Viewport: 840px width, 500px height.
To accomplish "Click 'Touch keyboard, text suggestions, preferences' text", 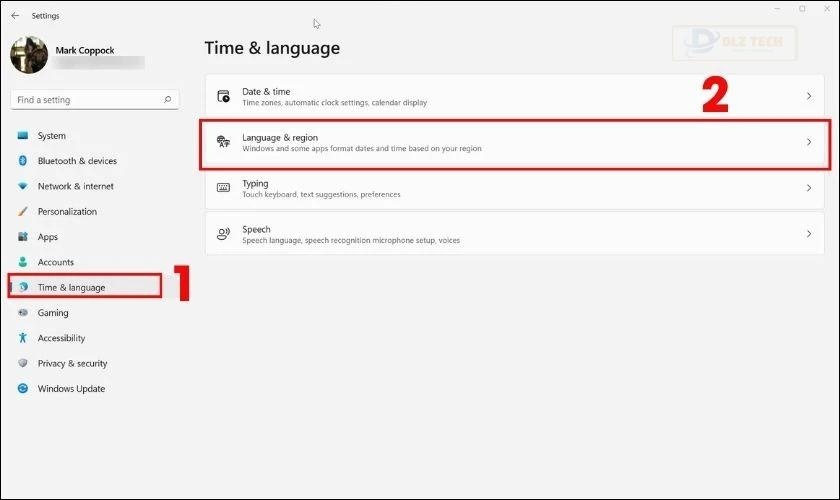I will tap(321, 195).
